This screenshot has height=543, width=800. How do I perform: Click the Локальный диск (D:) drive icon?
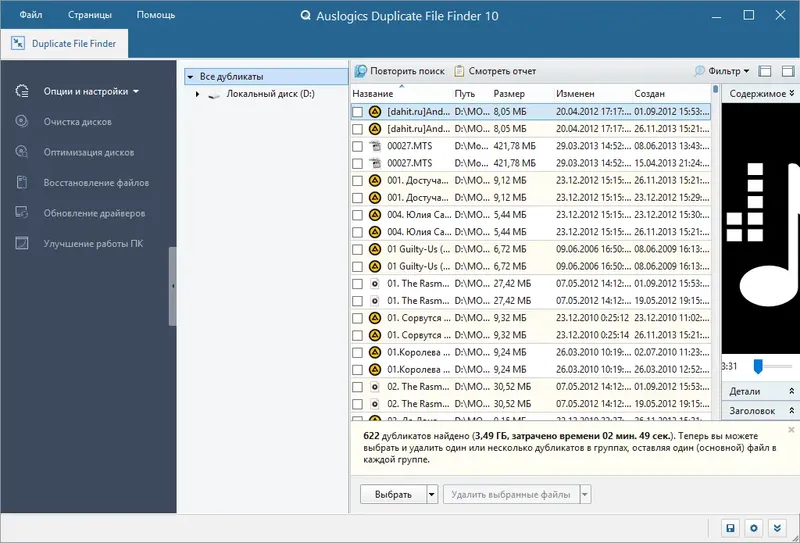[214, 94]
